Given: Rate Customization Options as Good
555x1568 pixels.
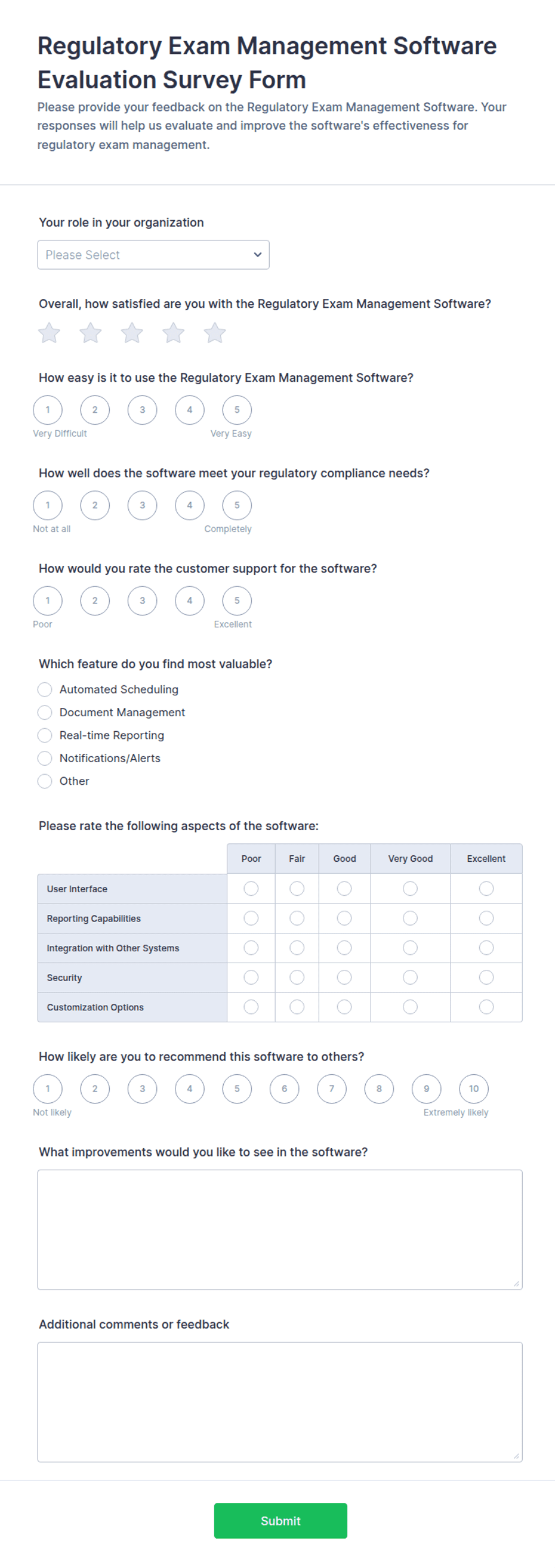Looking at the screenshot, I should 344,1007.
